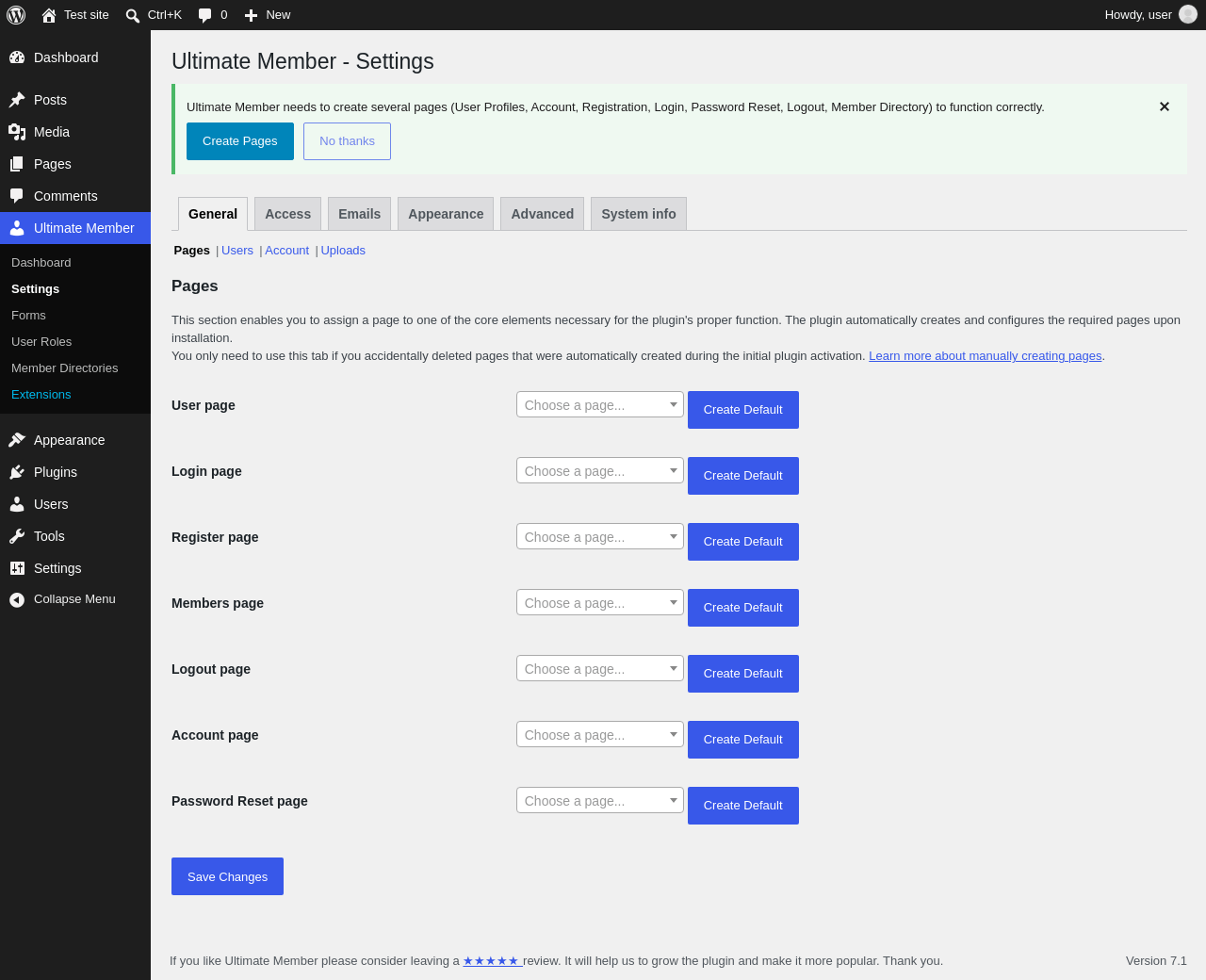Viewport: 1206px width, 980px height.
Task: Open the Users sub-section link
Action: [237, 250]
